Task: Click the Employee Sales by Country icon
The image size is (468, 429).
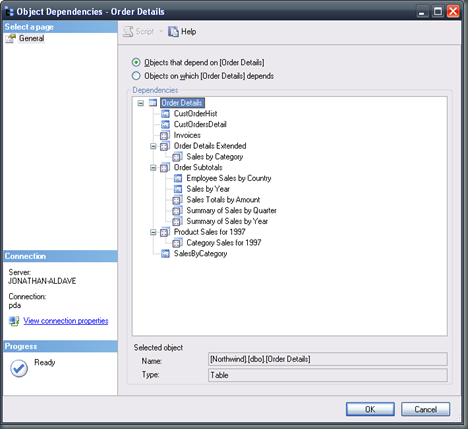Action: point(178,178)
